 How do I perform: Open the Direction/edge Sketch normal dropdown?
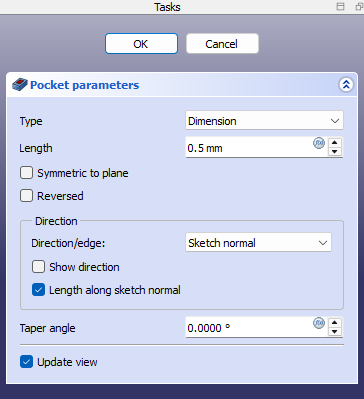pos(258,243)
